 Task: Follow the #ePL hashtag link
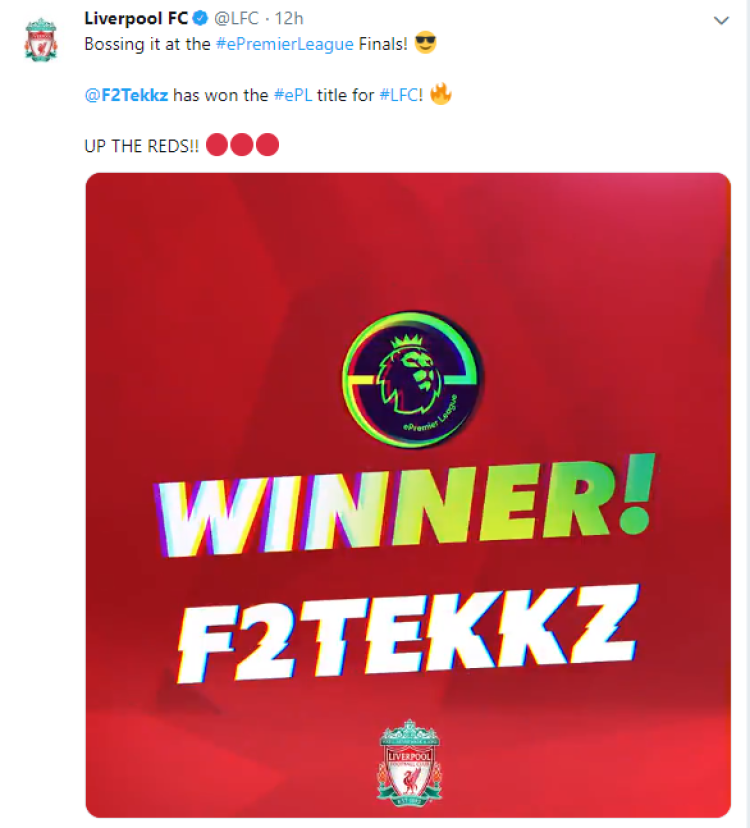click(x=293, y=95)
